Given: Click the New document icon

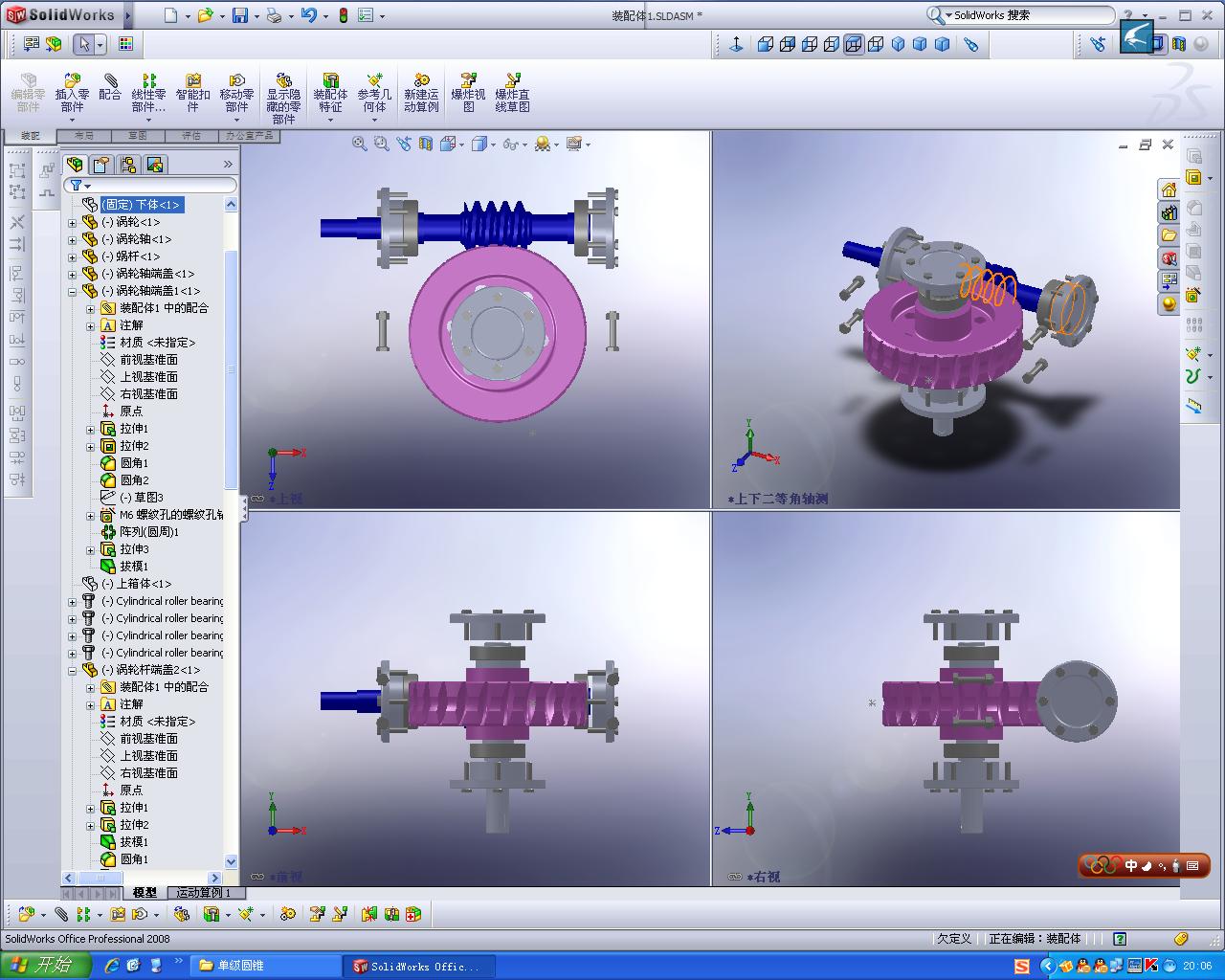Looking at the screenshot, I should (x=170, y=15).
